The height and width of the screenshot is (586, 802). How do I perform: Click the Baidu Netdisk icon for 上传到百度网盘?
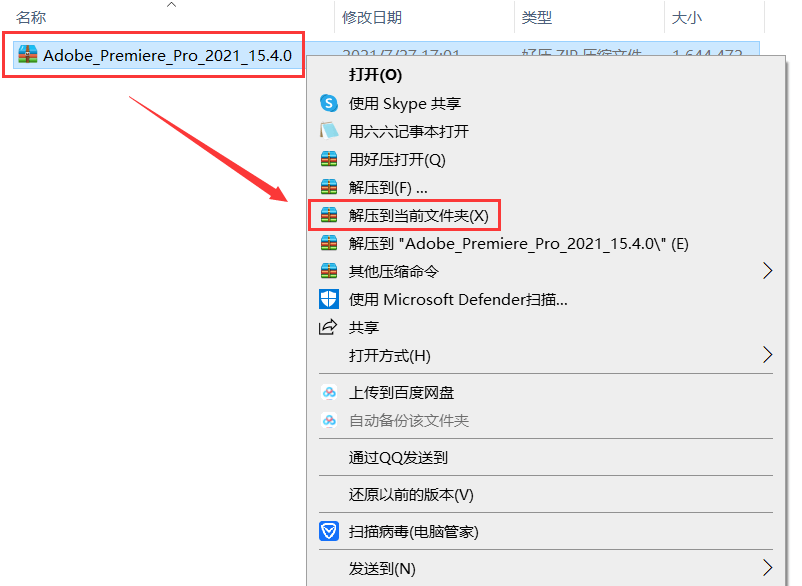pyautogui.click(x=329, y=393)
